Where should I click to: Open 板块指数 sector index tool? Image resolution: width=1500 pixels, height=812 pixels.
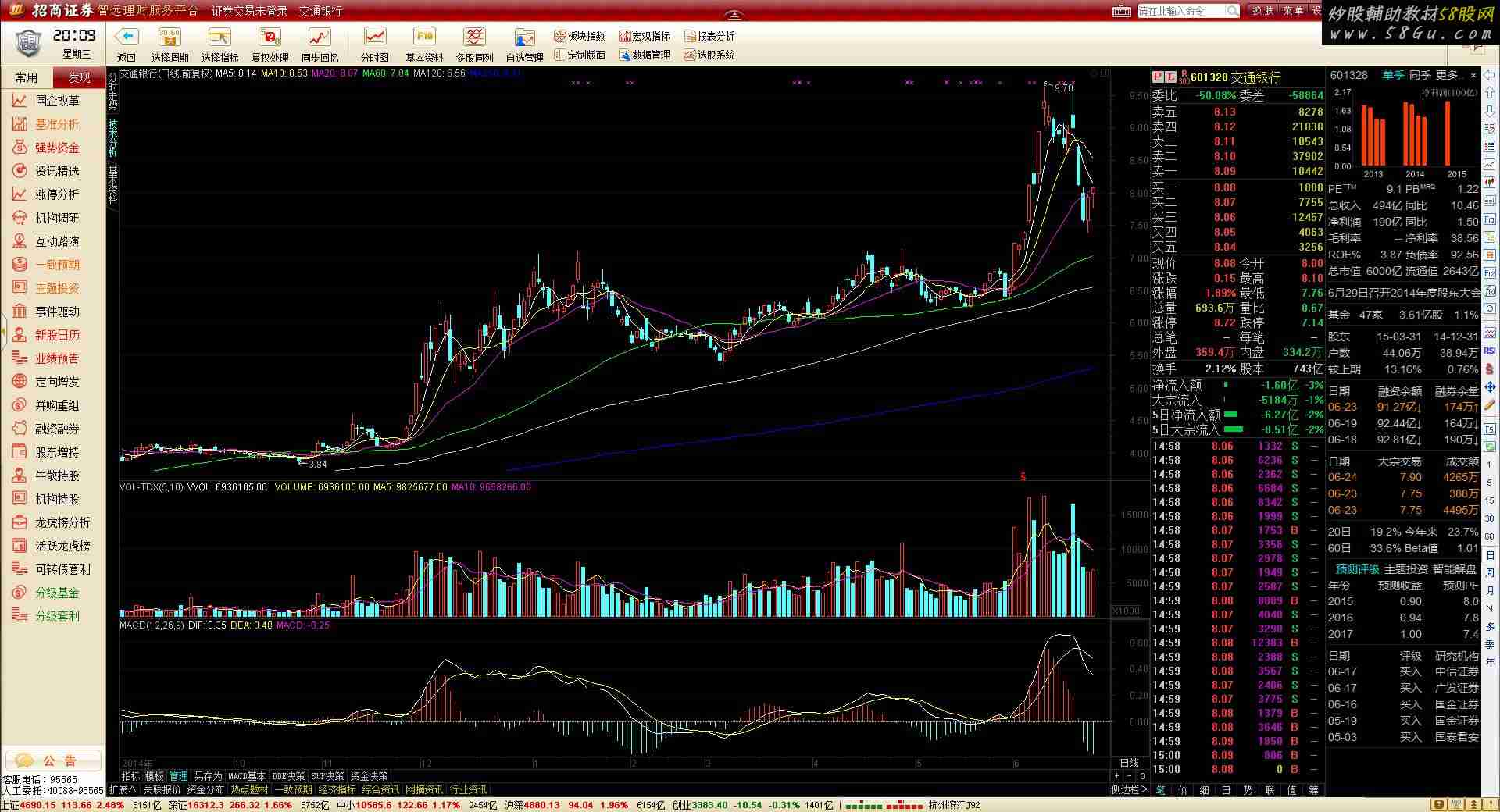pos(580,36)
